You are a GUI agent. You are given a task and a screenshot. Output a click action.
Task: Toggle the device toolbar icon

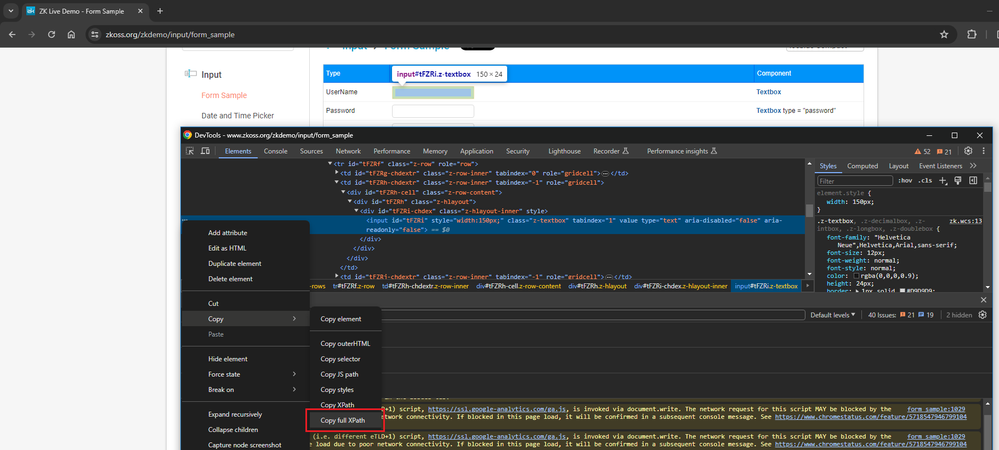point(205,151)
